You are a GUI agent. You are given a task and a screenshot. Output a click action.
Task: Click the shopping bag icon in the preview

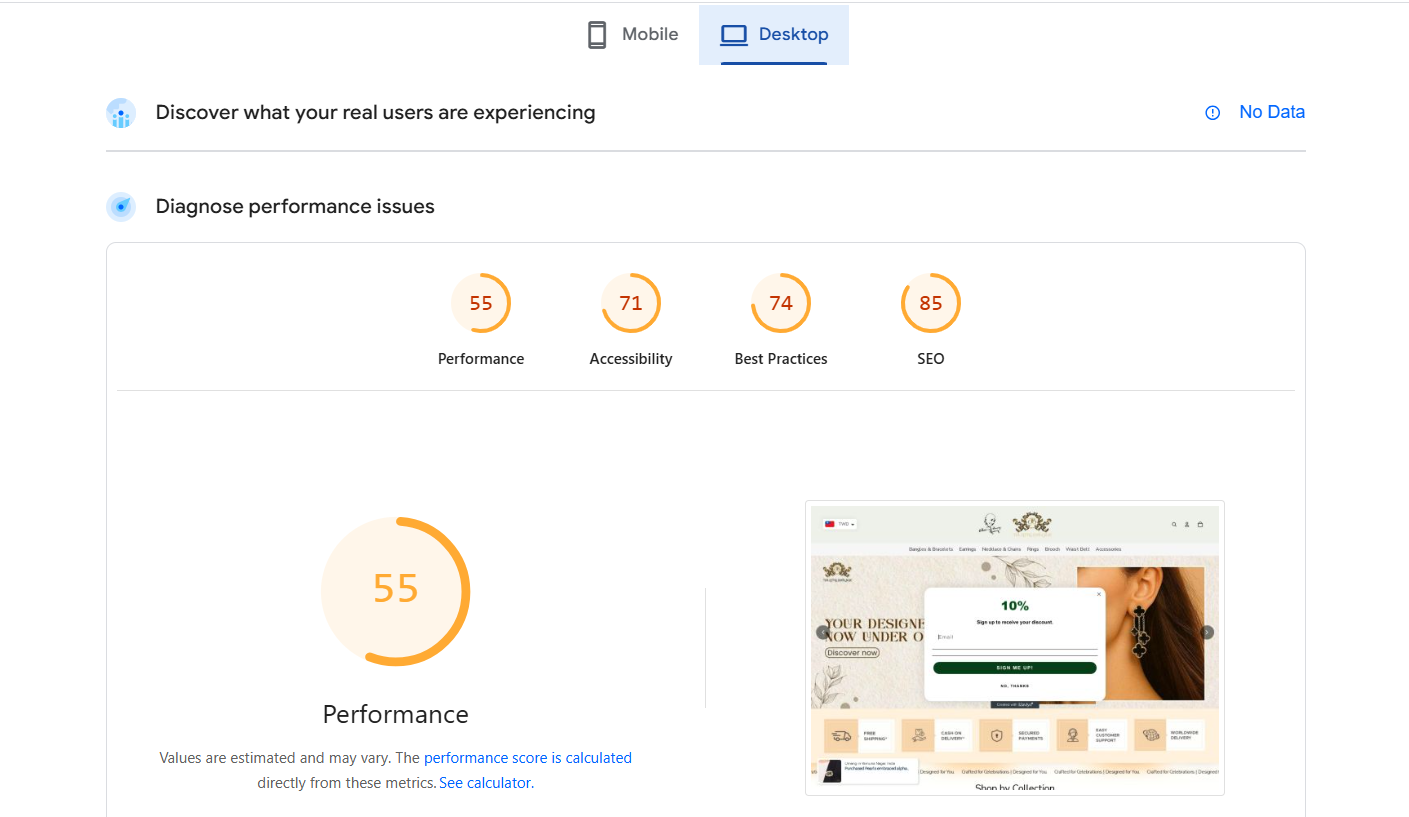[1200, 524]
